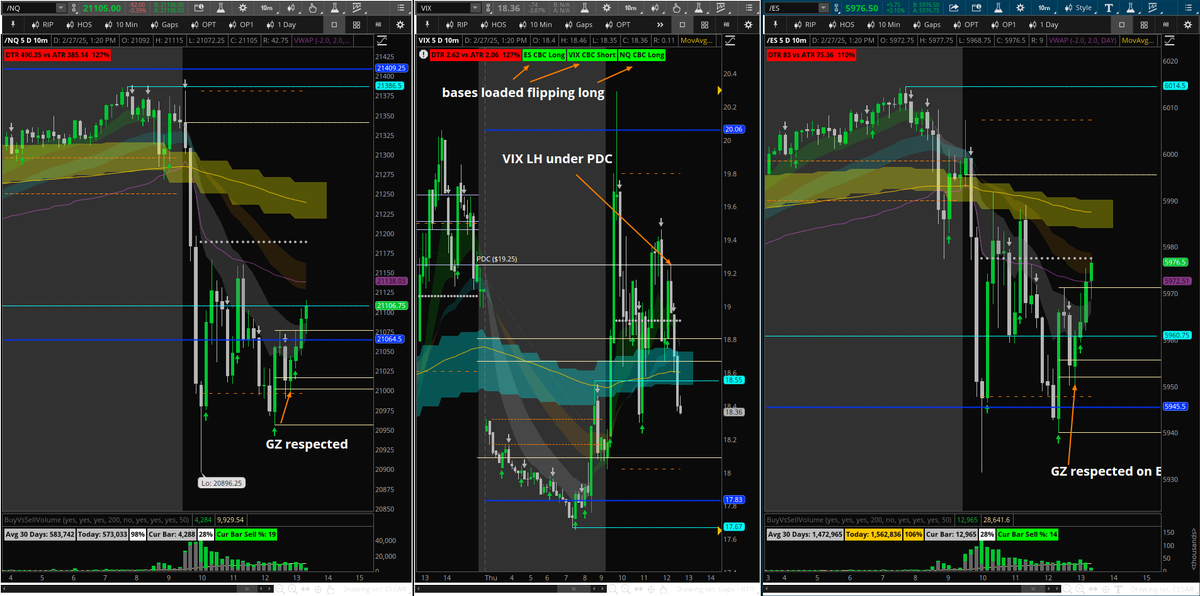The image size is (1200, 596).
Task: Expand hidden favorites chevron in VIX chart
Action: pos(660,25)
